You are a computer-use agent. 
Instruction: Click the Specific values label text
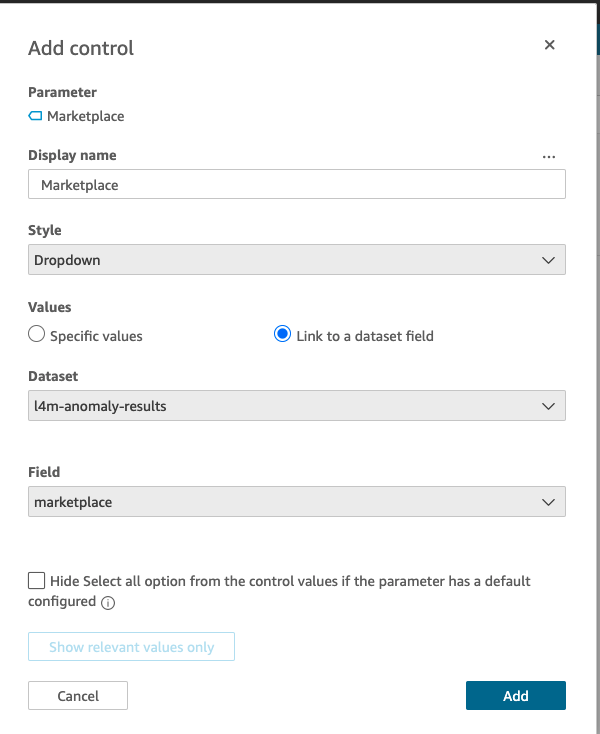pos(96,336)
